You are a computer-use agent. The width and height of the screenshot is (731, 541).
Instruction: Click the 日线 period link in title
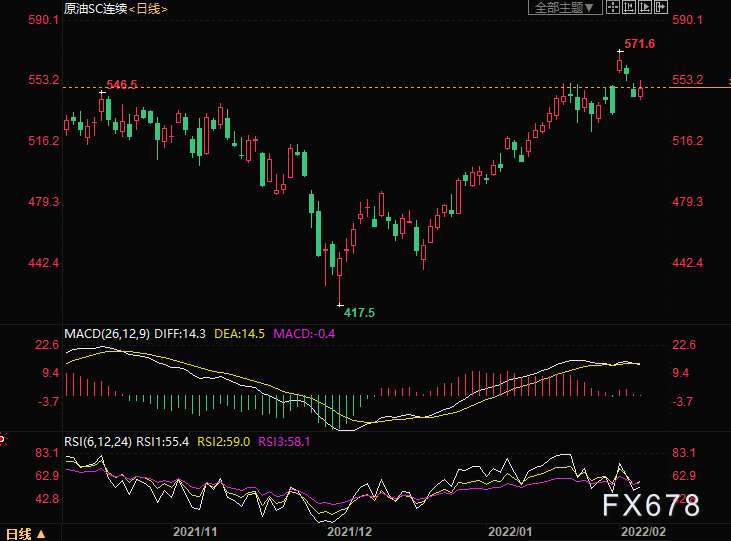148,8
